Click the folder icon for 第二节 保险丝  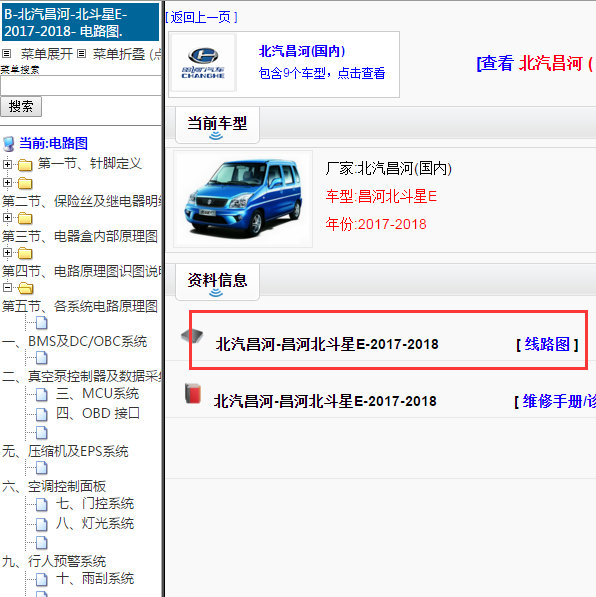pyautogui.click(x=25, y=183)
